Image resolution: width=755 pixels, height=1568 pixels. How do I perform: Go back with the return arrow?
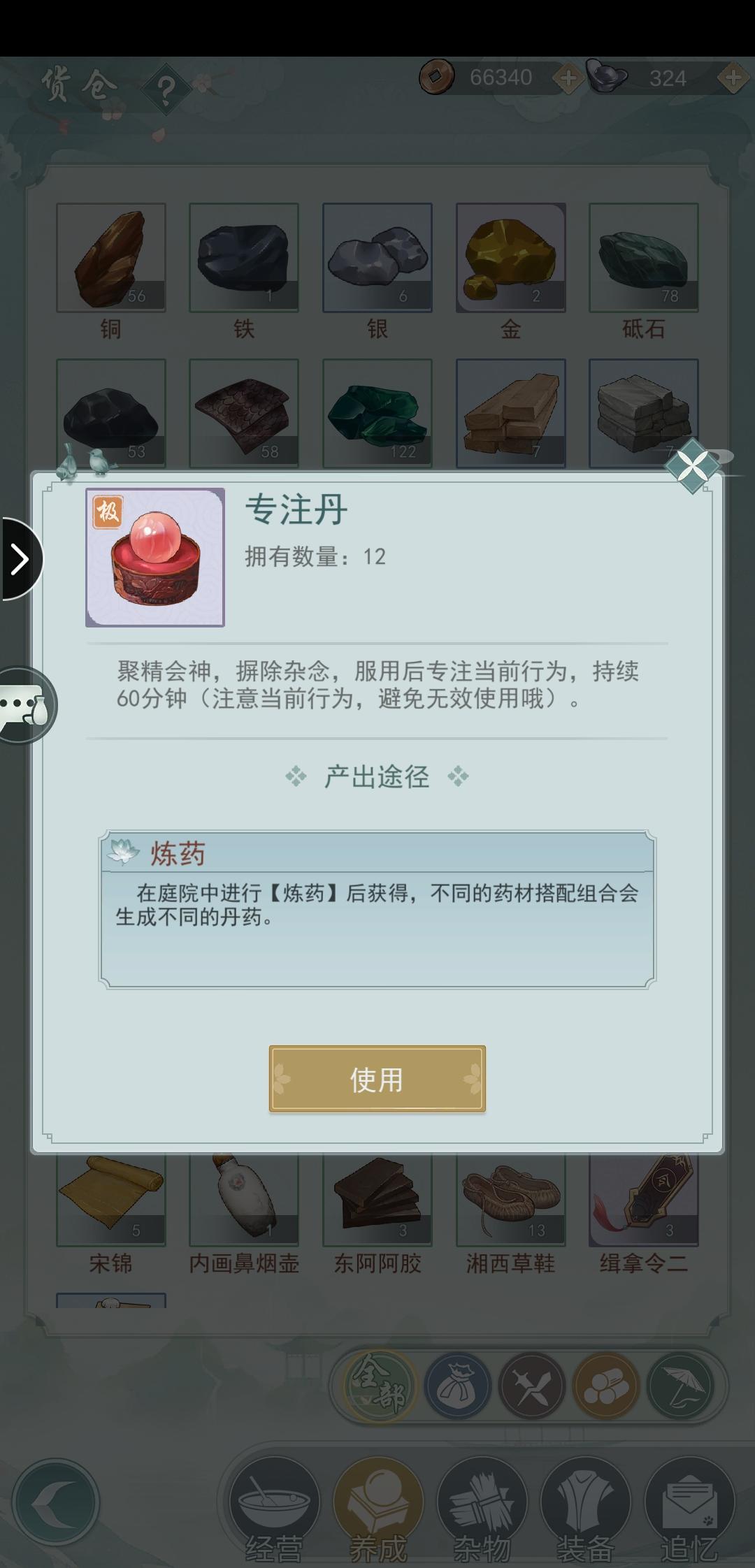pyautogui.click(x=55, y=1502)
